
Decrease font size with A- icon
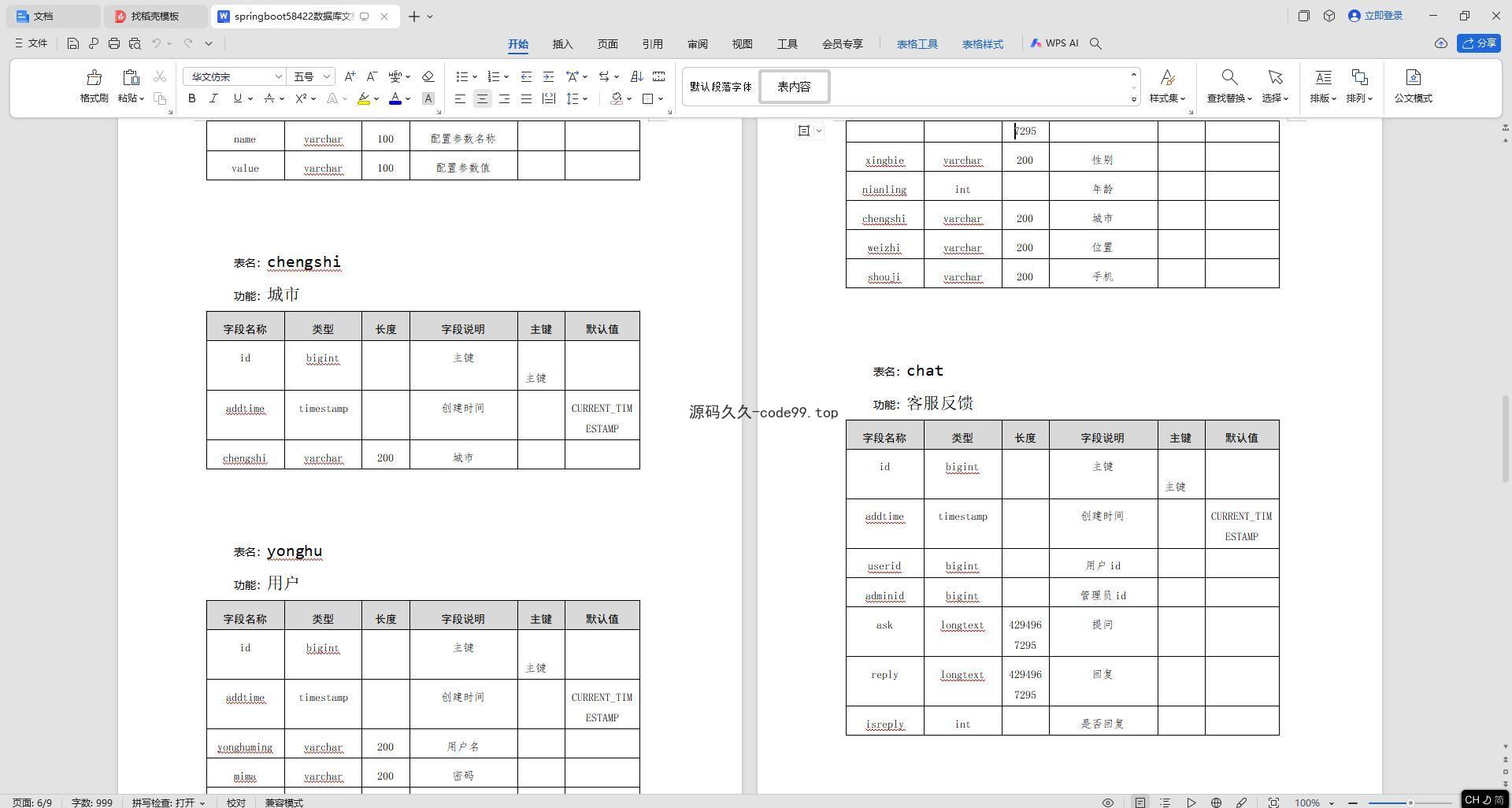372,76
